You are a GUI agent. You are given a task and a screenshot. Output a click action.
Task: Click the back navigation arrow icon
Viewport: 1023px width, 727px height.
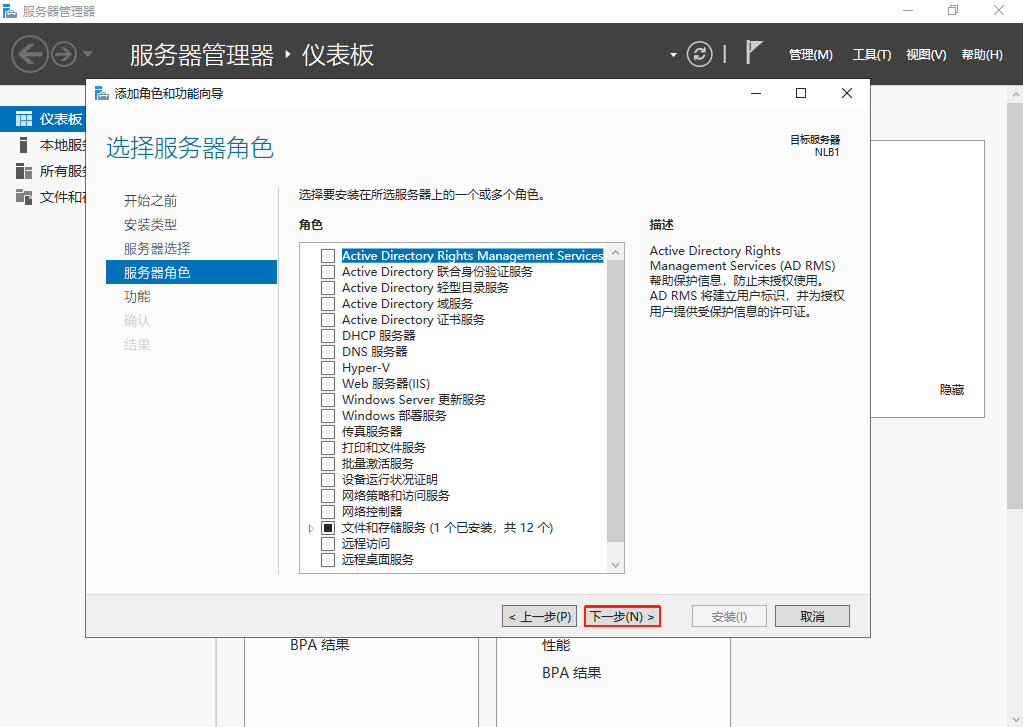point(29,54)
